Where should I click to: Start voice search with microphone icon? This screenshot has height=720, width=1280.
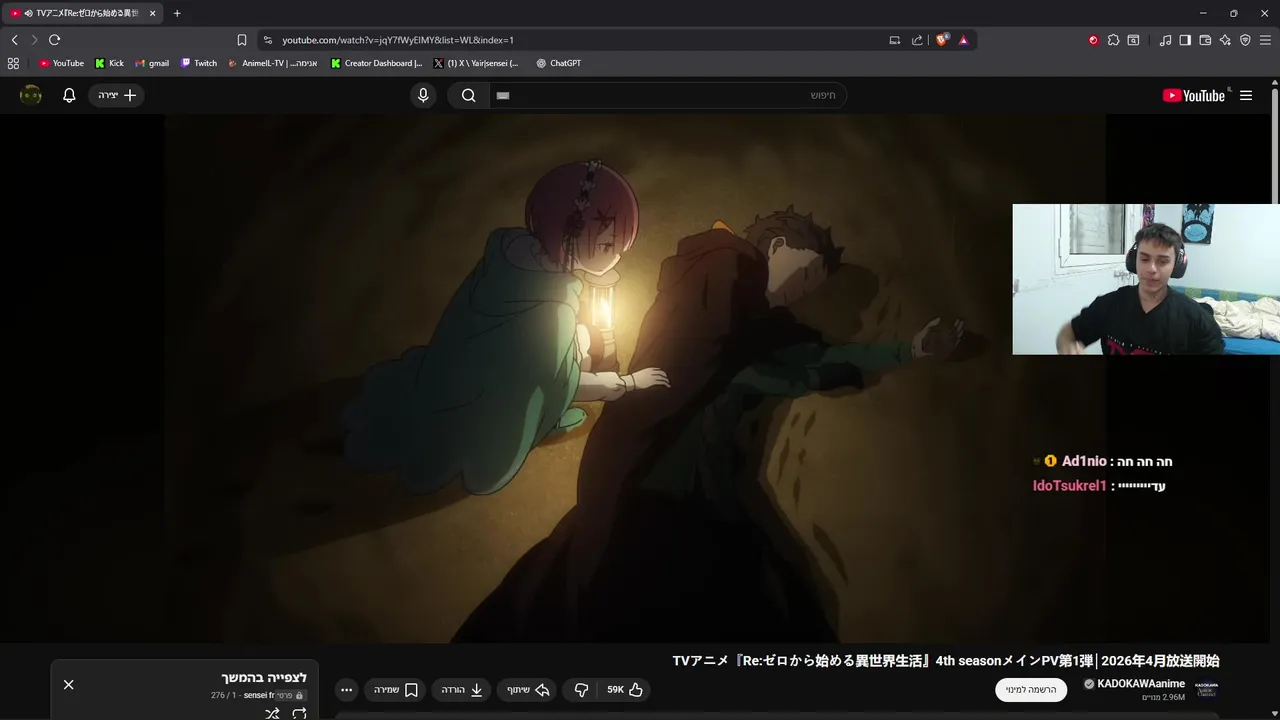coord(423,95)
